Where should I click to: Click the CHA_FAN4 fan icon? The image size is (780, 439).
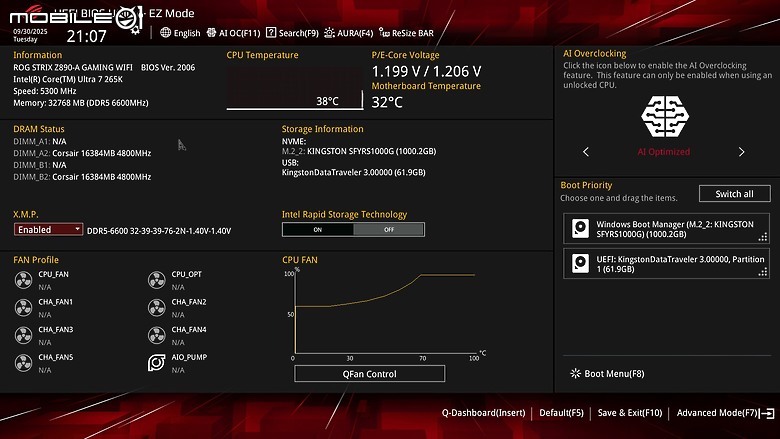pos(157,336)
